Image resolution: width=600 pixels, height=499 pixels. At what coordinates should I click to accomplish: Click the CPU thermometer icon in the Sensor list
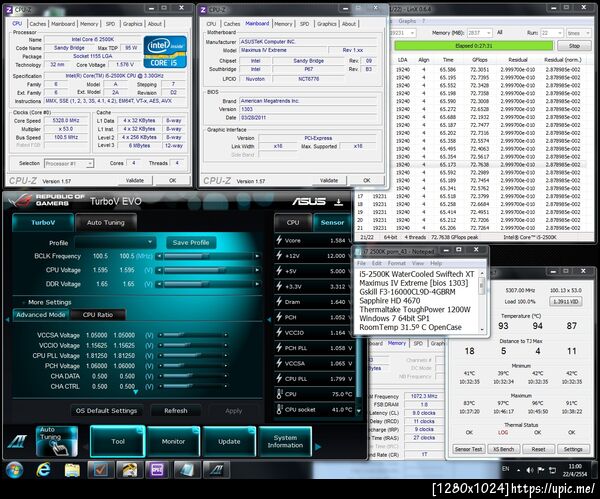pyautogui.click(x=280, y=394)
